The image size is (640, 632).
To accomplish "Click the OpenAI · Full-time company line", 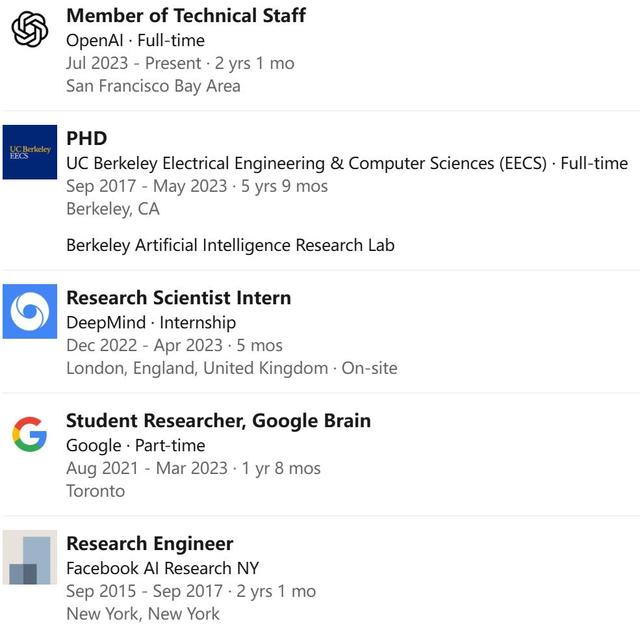I will tap(135, 40).
